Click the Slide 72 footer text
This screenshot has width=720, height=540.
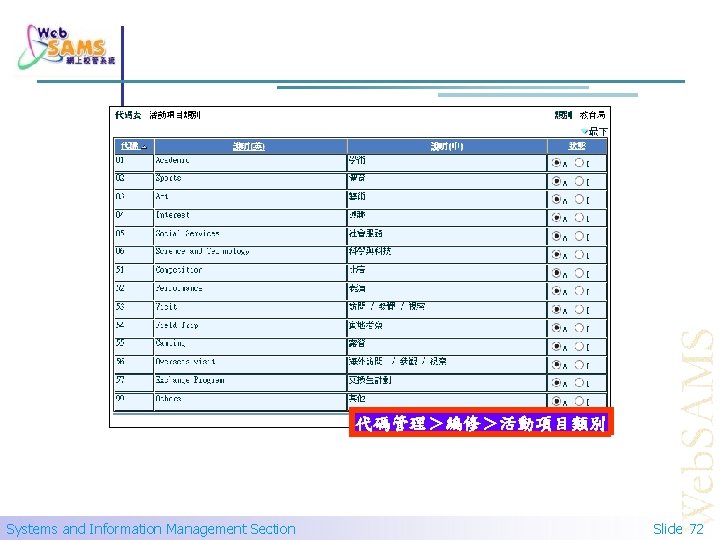[678, 529]
